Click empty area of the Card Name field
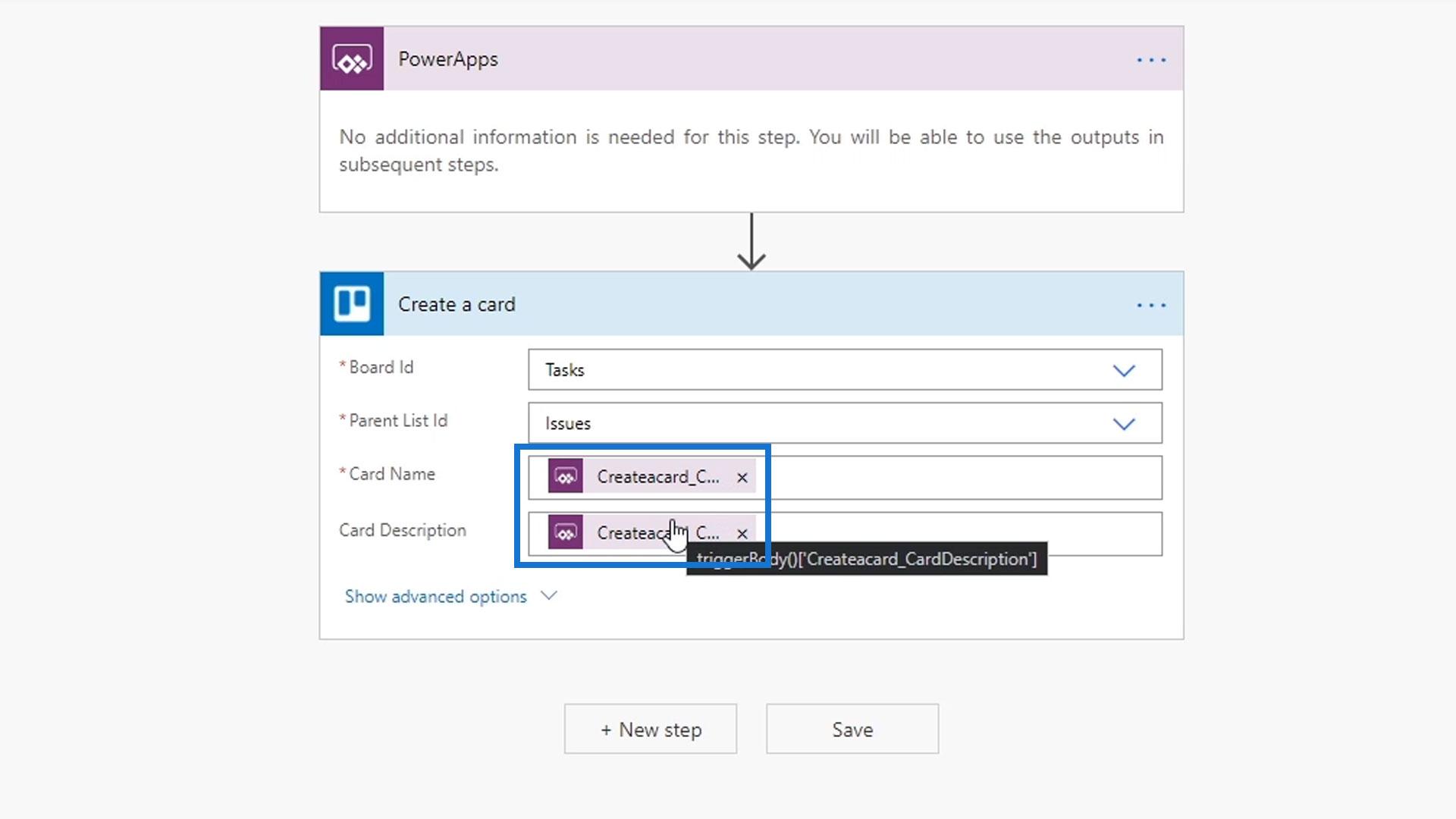The height and width of the screenshot is (819, 1456). pos(955,478)
